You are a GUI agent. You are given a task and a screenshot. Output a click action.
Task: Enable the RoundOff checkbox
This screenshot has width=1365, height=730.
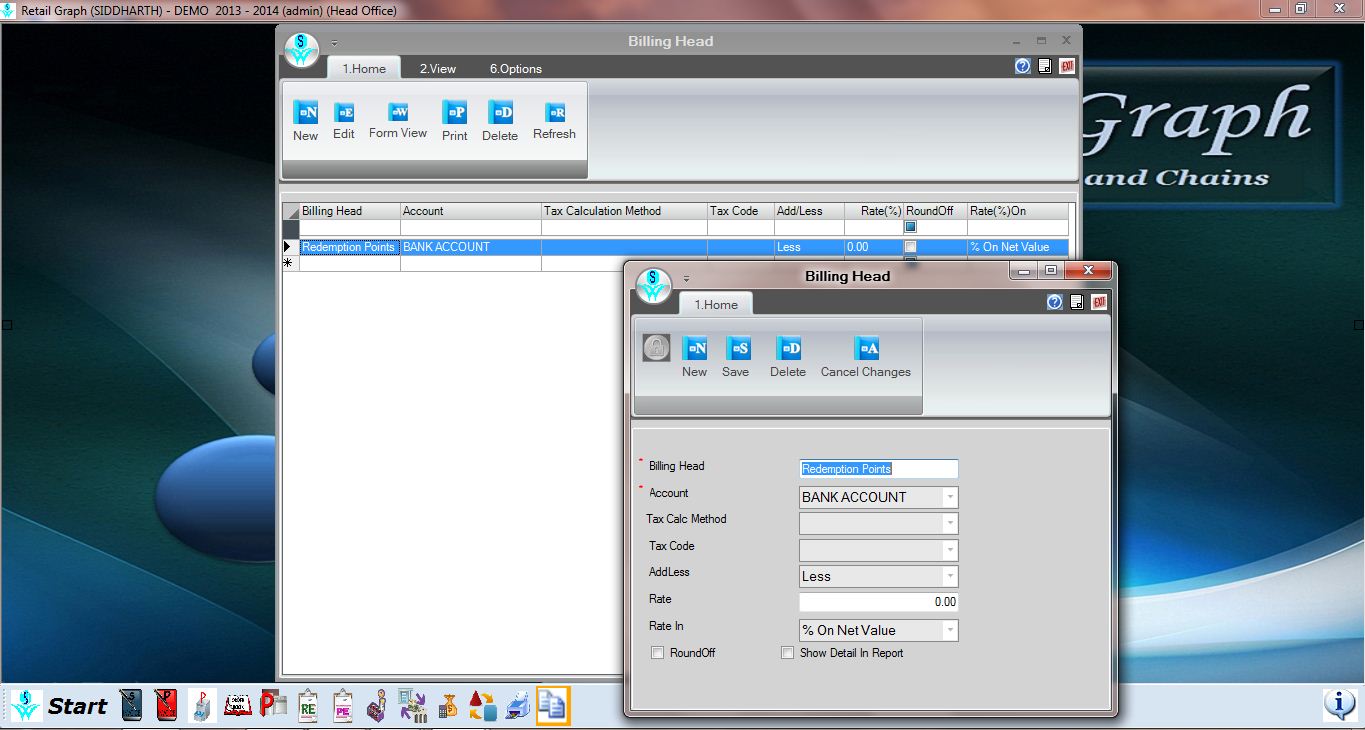[658, 652]
